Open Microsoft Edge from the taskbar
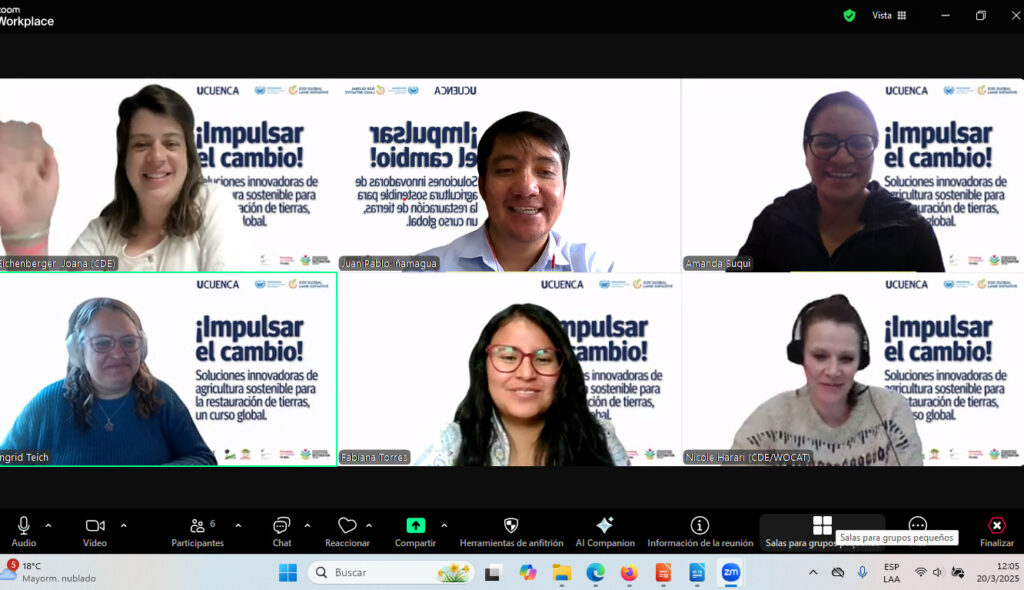The image size is (1024, 590). click(x=595, y=573)
